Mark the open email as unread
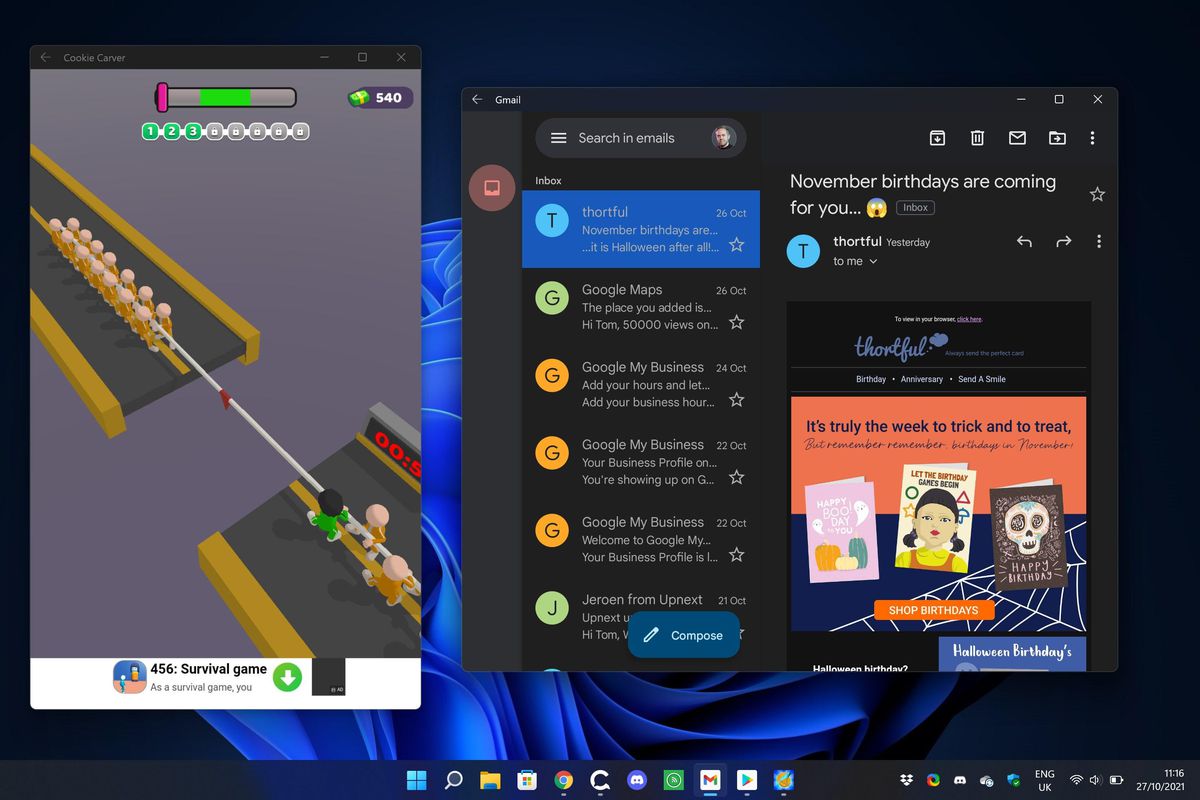 coord(1017,138)
